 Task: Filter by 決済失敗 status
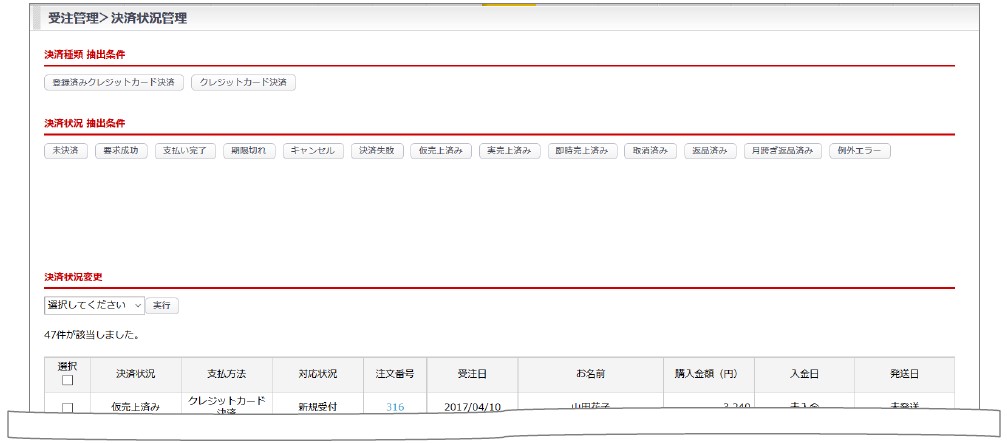pos(377,151)
